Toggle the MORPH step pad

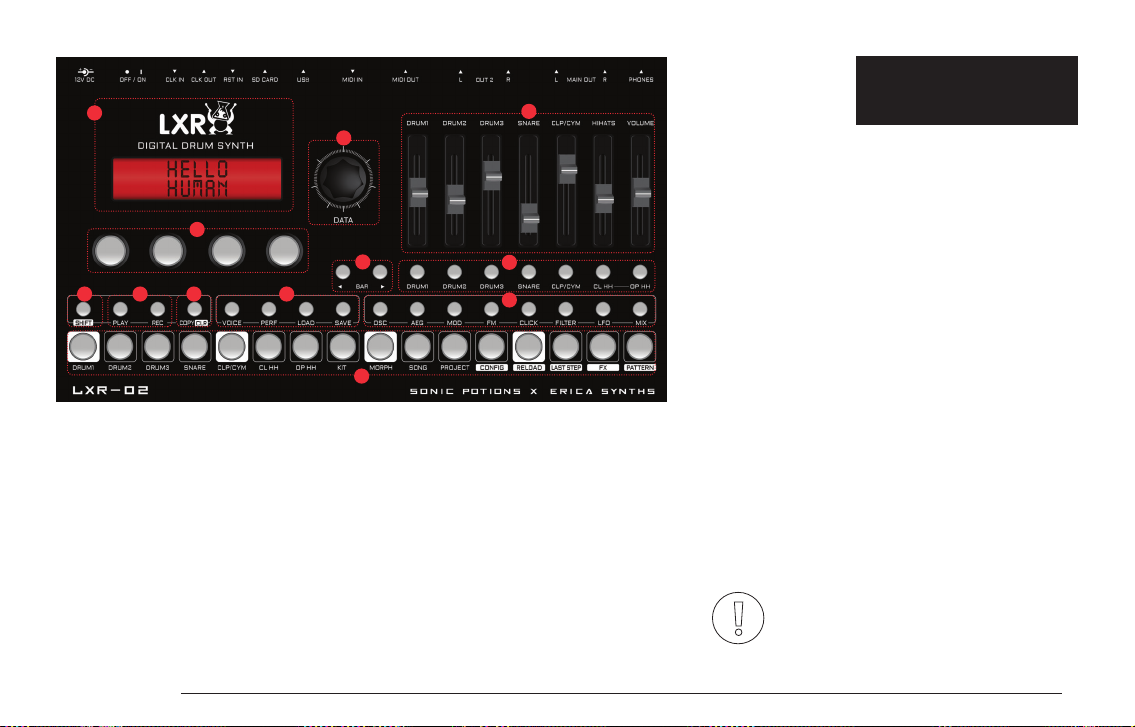tap(380, 347)
